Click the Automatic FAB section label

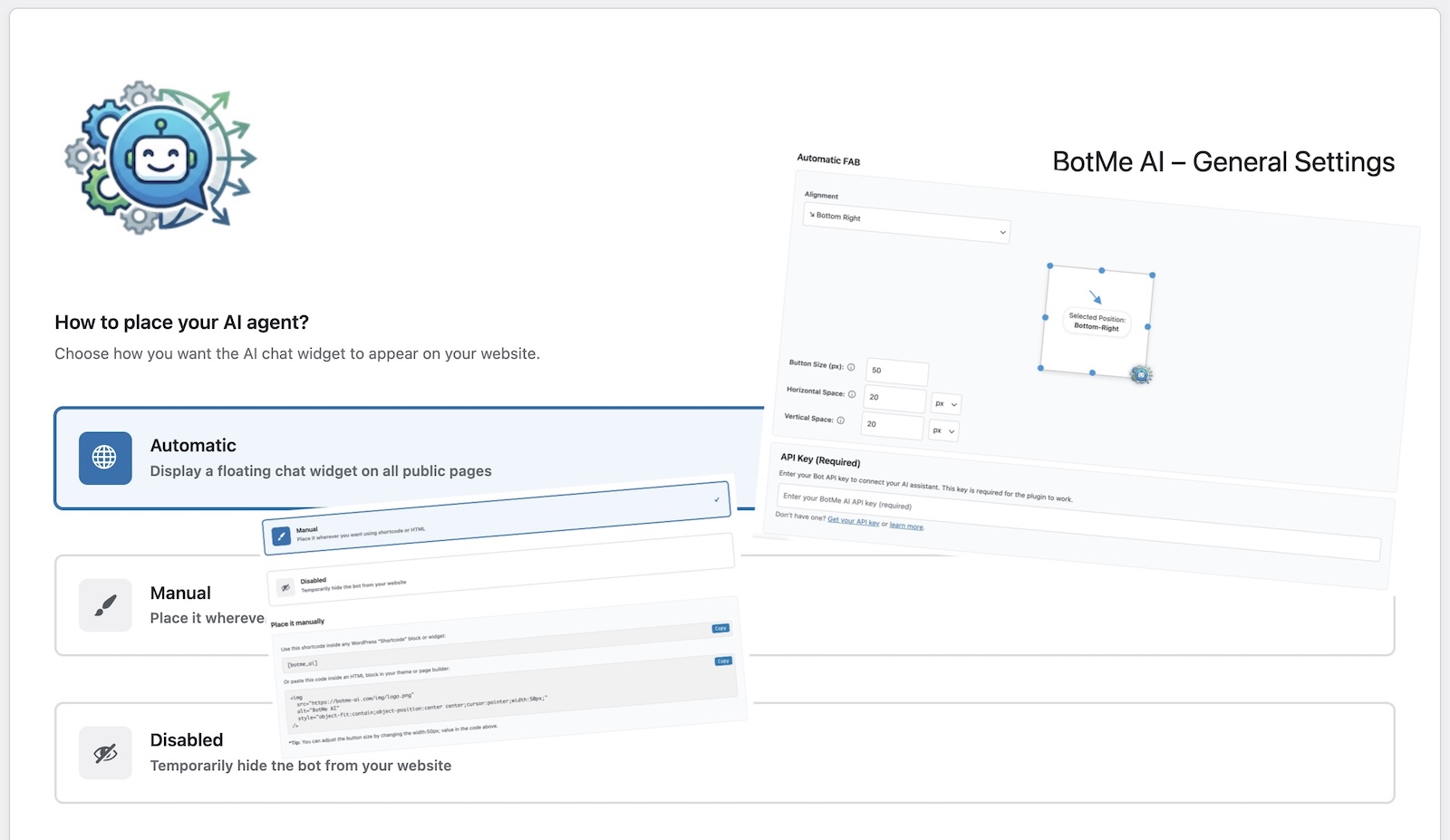[x=828, y=160]
